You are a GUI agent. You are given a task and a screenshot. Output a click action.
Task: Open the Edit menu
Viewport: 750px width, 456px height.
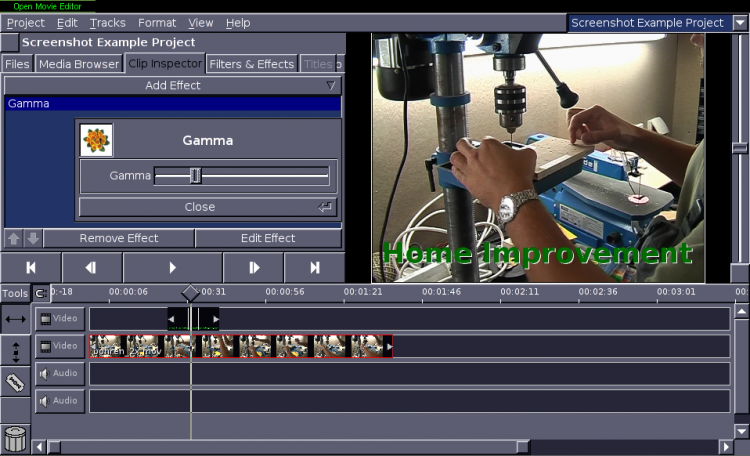point(67,22)
